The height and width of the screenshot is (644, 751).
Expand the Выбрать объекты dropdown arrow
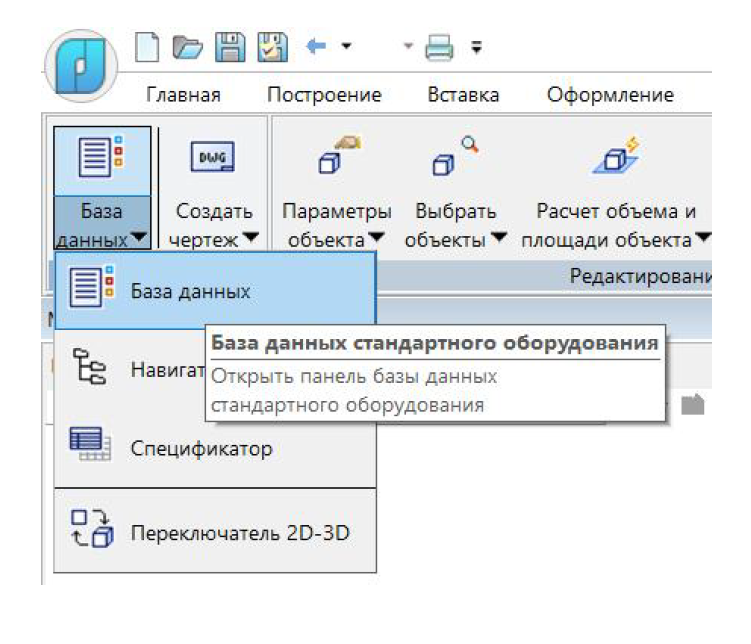point(498,237)
